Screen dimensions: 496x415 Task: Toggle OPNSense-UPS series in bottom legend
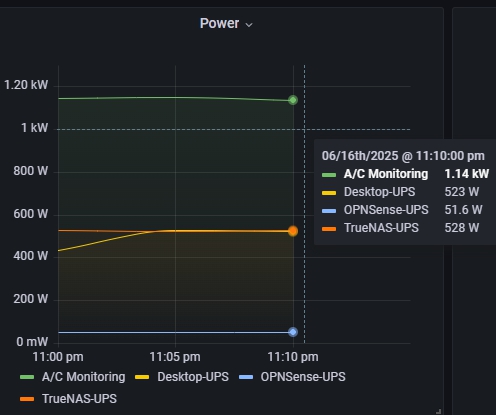pyautogui.click(x=303, y=377)
